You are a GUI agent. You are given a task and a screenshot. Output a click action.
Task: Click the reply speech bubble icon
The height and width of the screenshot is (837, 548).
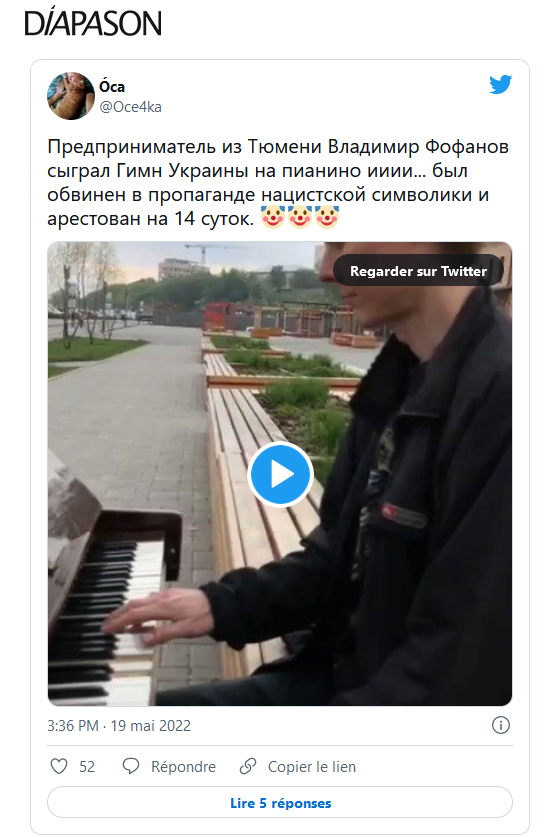click(x=131, y=767)
